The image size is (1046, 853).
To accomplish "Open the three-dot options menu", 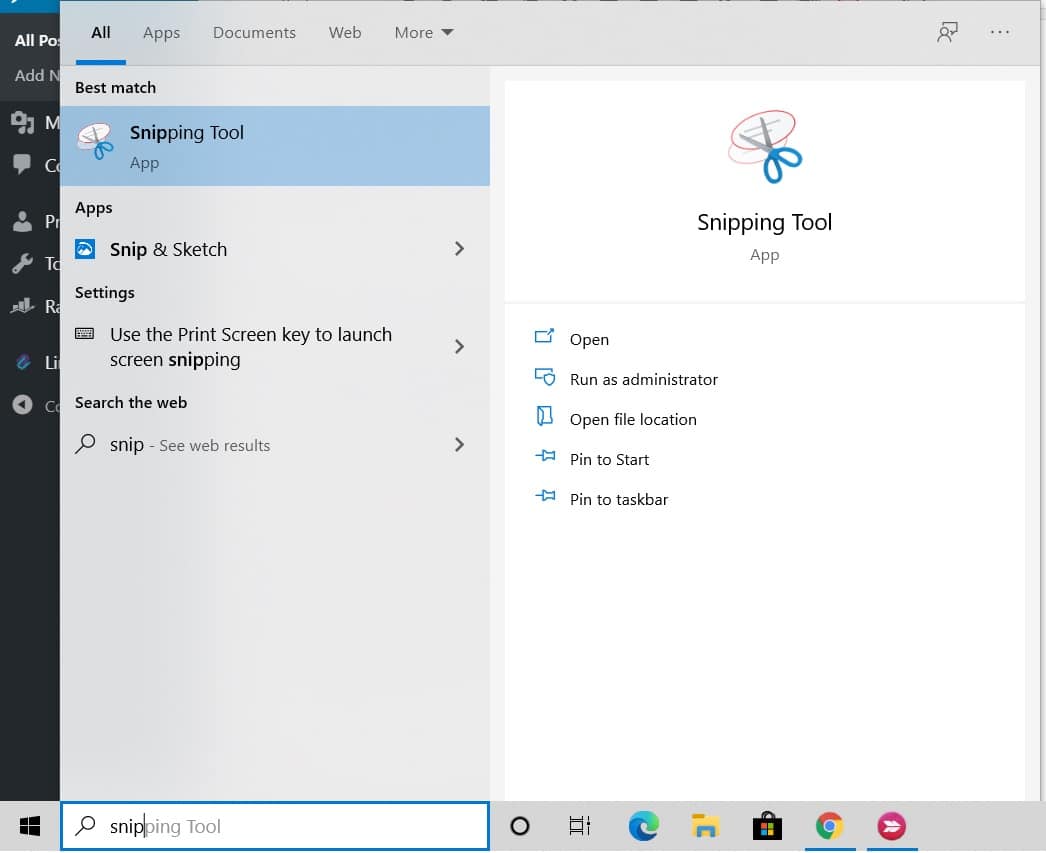I will [999, 32].
